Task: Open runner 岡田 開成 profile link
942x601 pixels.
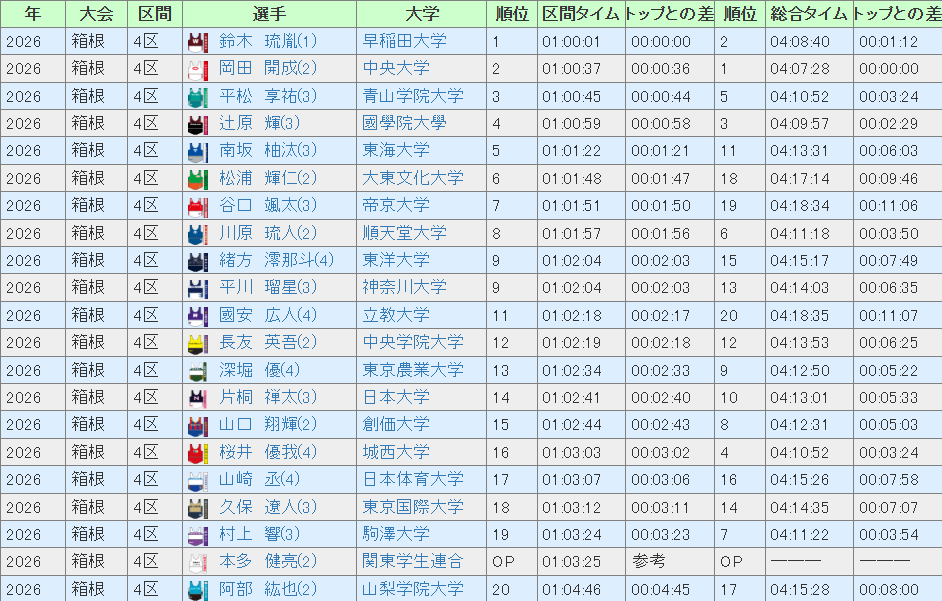Action: 267,69
